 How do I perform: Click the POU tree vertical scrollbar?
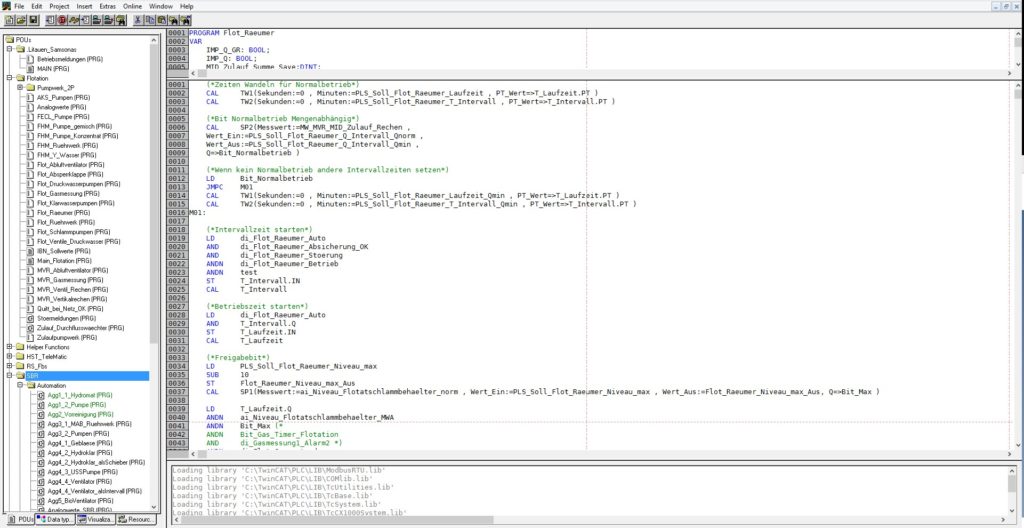[x=154, y=272]
